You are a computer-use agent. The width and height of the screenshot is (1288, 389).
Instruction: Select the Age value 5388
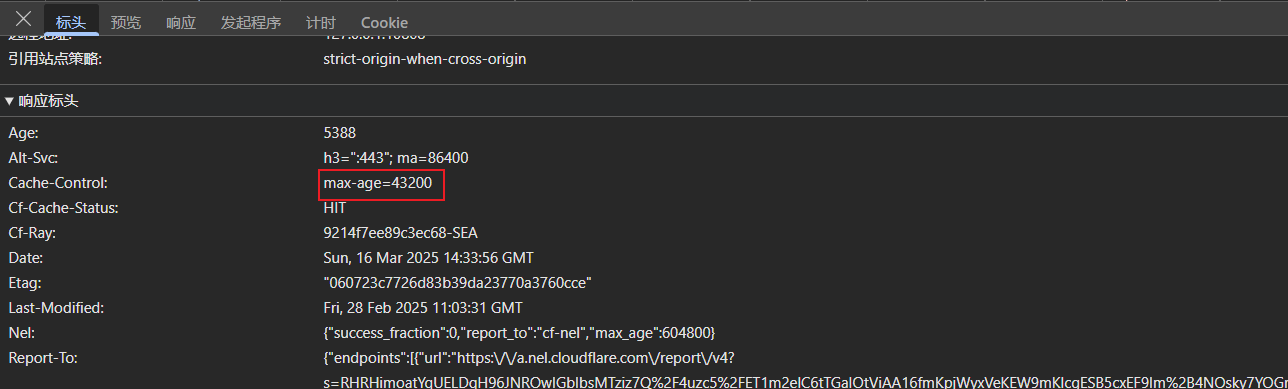pyautogui.click(x=340, y=133)
